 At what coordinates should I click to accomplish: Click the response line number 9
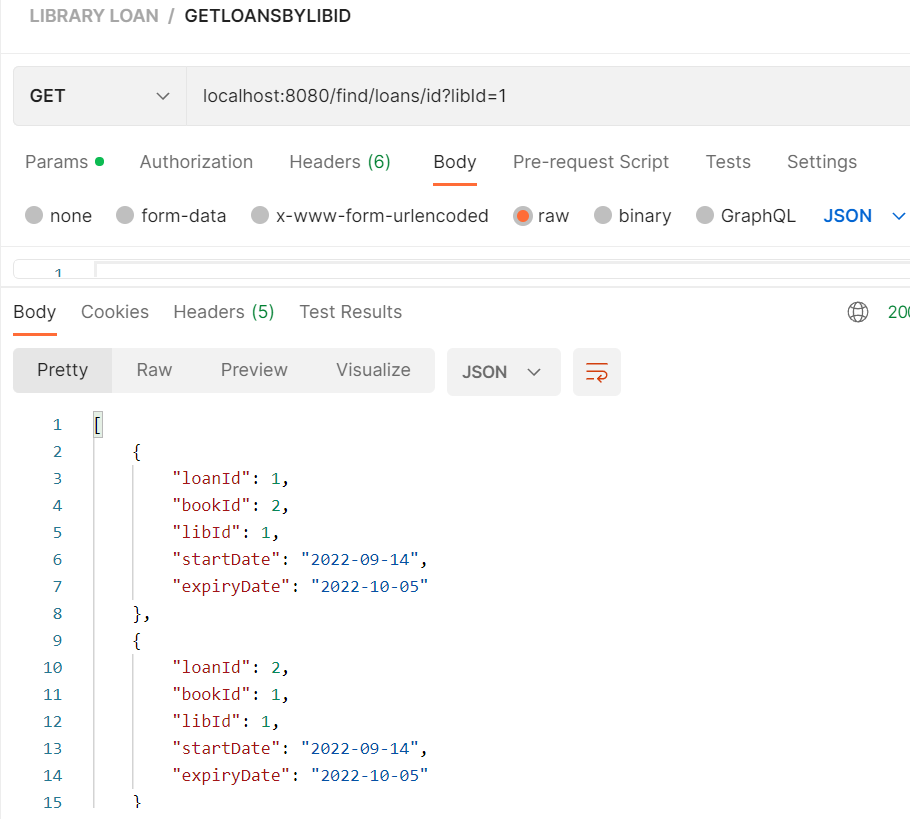click(x=57, y=641)
